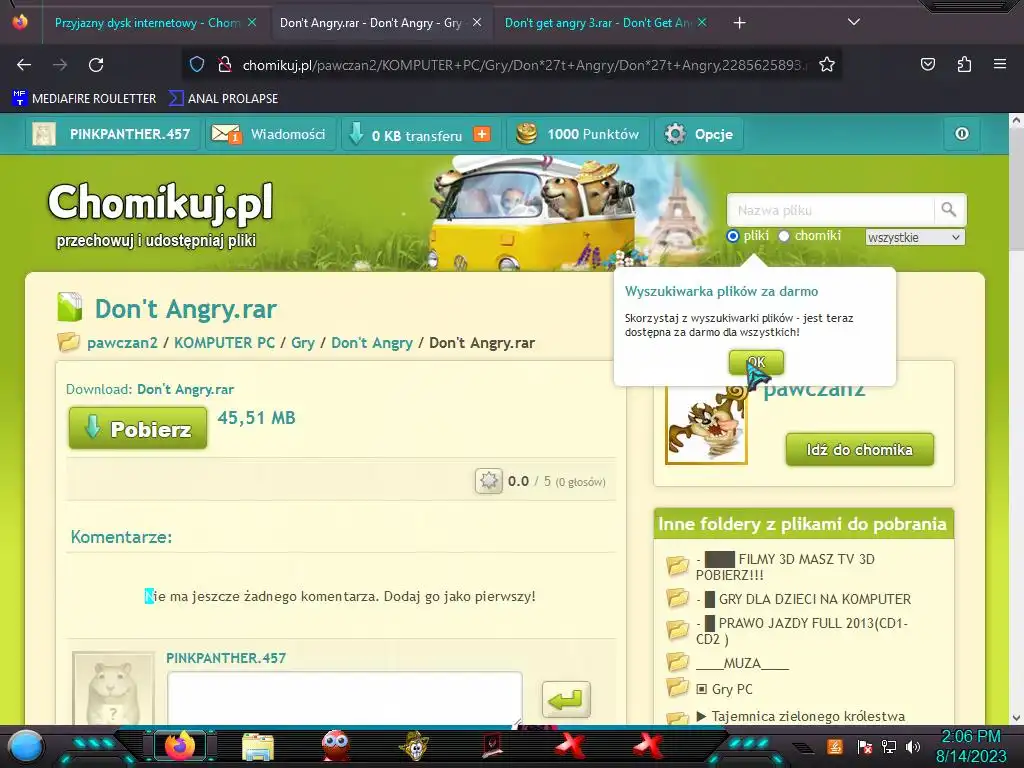
Task: Open the browser extensions puzzle icon
Action: (x=964, y=64)
